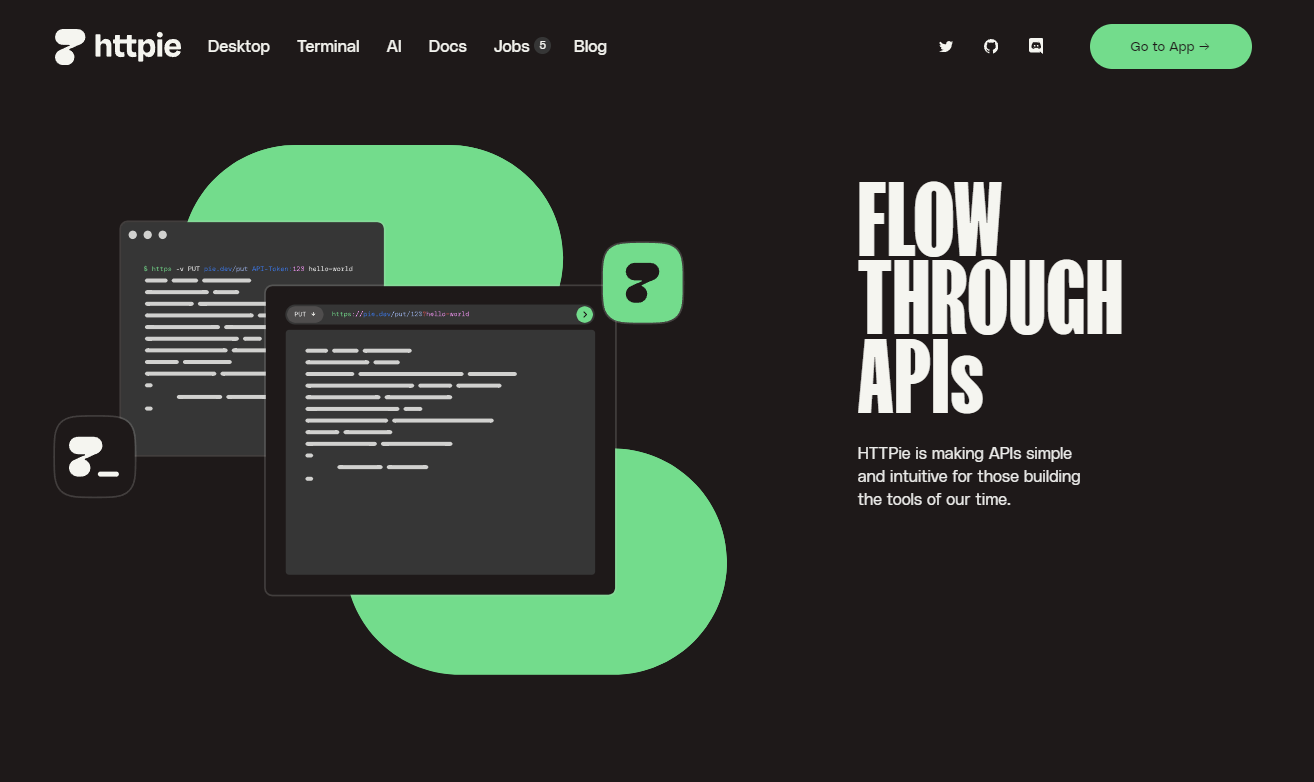This screenshot has width=1314, height=782.
Task: Go to the Terminal menu item
Action: (328, 46)
